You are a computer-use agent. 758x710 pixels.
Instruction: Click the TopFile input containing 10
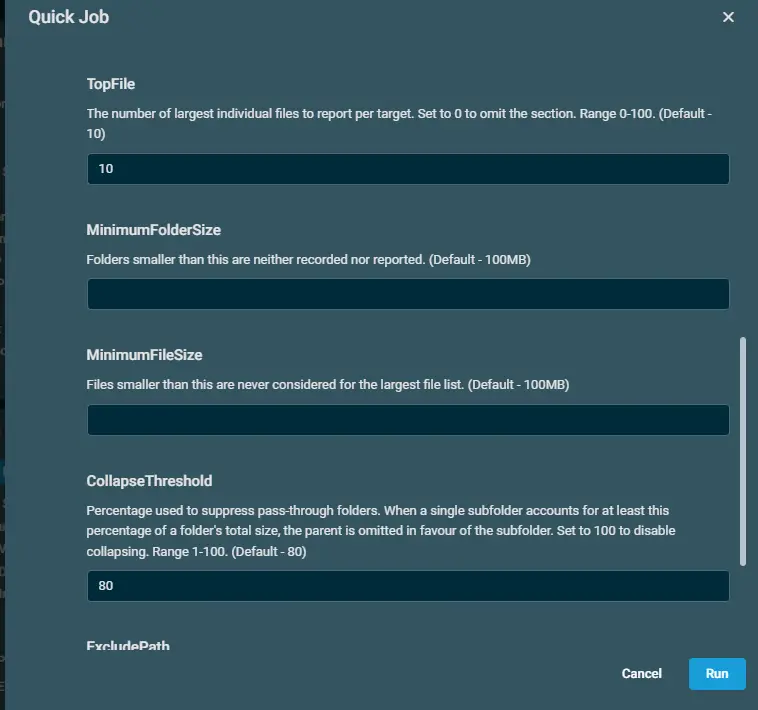[x=408, y=169]
